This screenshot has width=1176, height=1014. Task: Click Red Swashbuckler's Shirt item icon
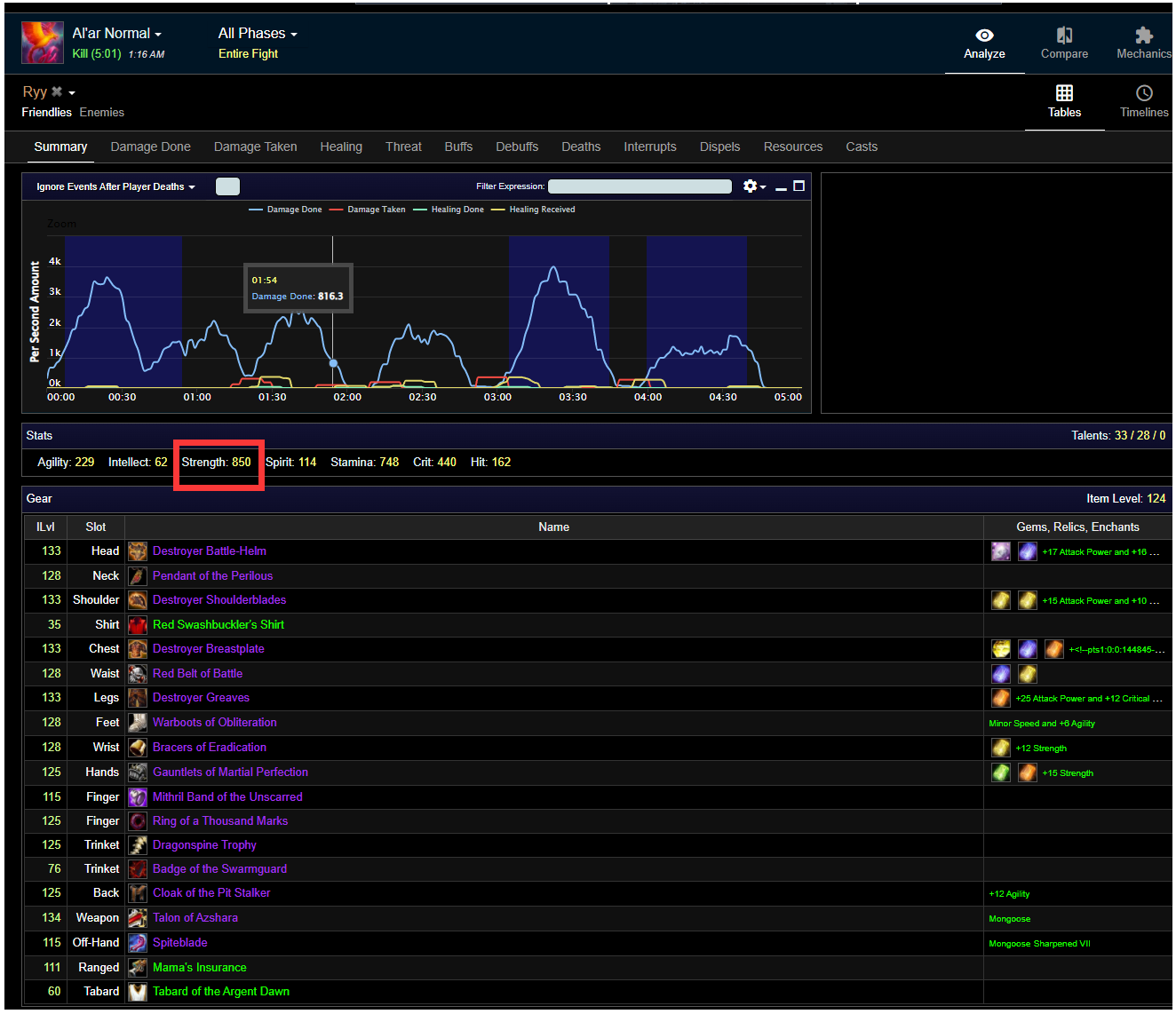[x=138, y=625]
